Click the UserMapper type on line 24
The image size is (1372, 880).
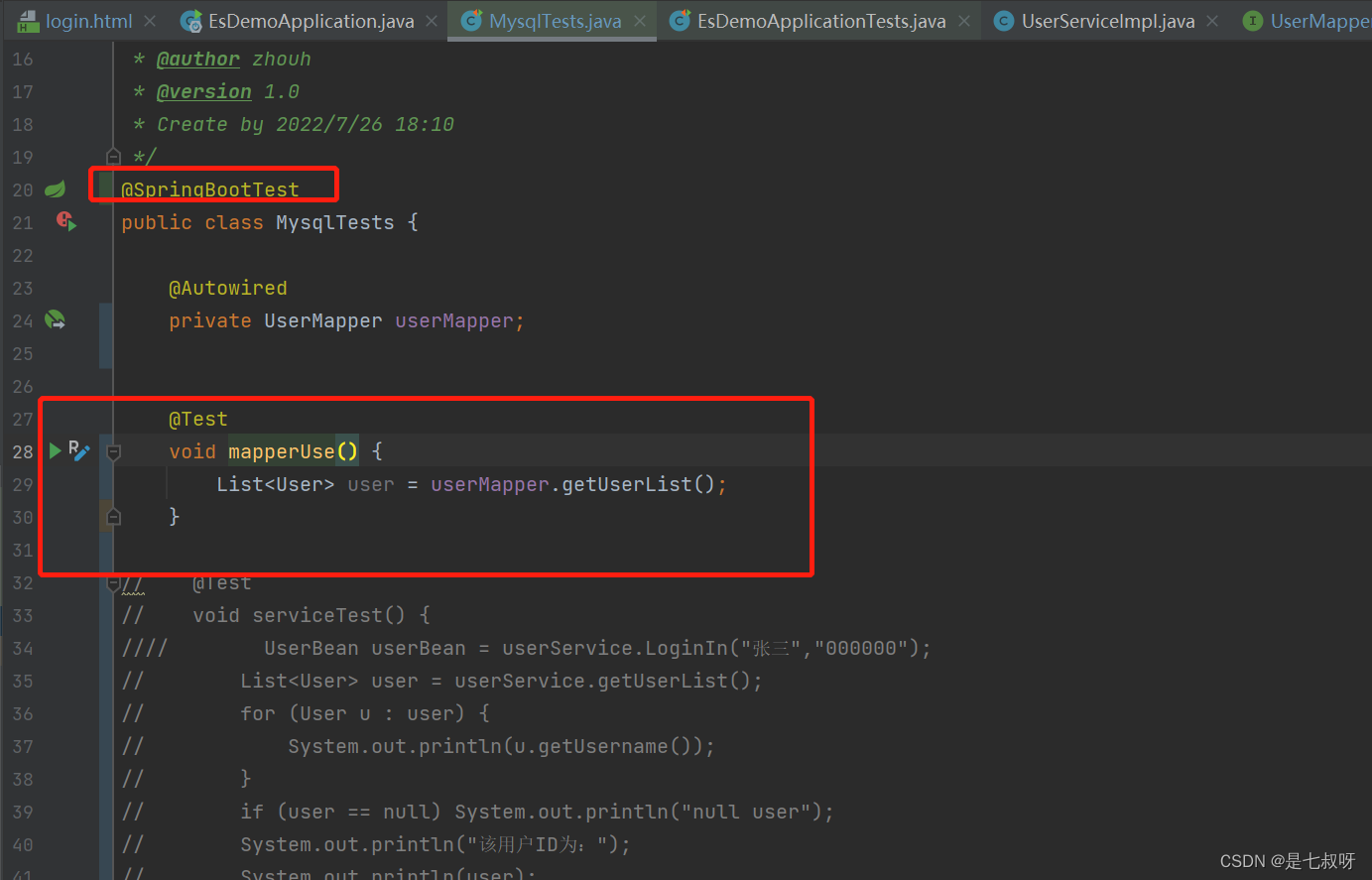tap(322, 320)
